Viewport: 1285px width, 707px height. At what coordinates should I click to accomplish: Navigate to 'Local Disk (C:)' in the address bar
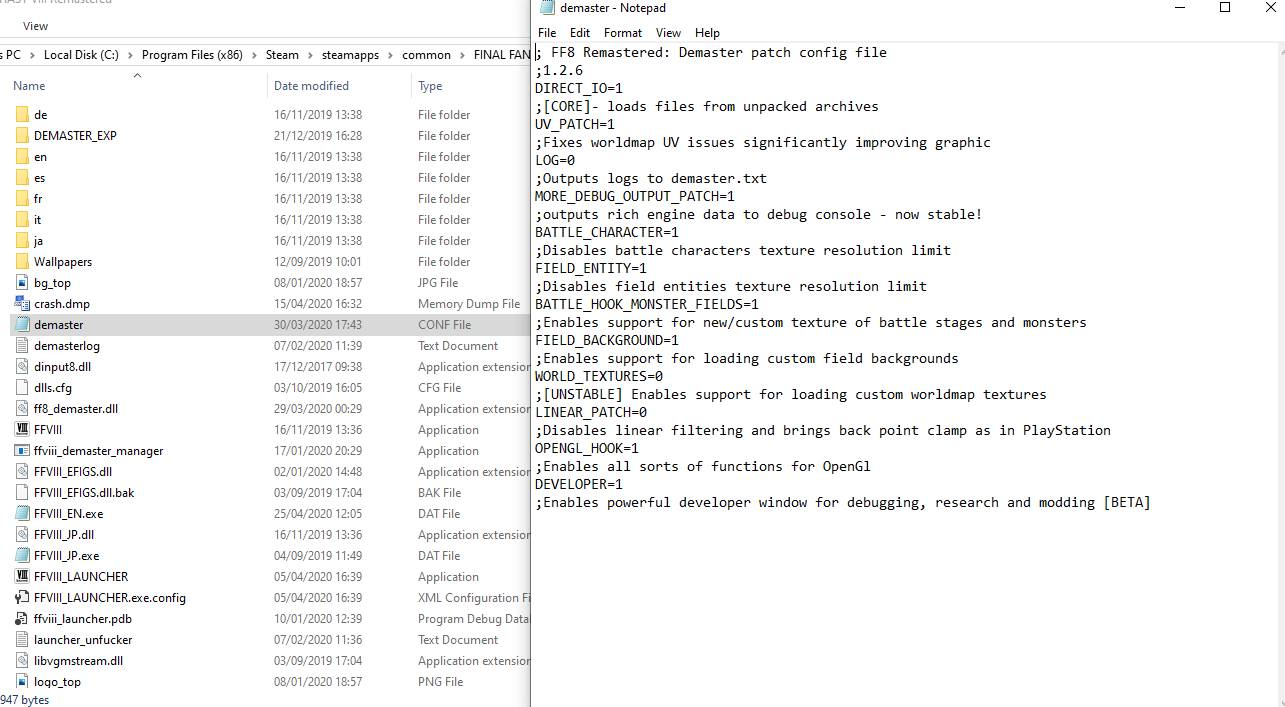click(x=81, y=55)
